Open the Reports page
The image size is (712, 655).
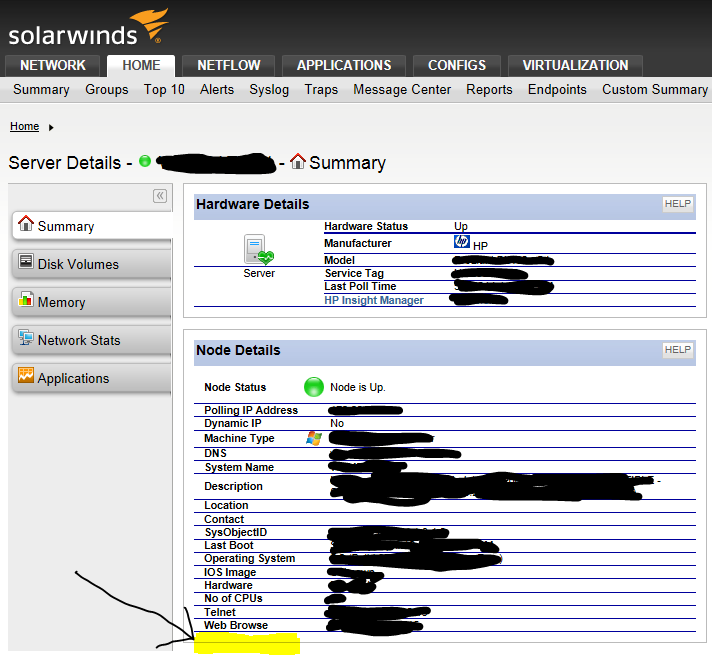coord(489,89)
